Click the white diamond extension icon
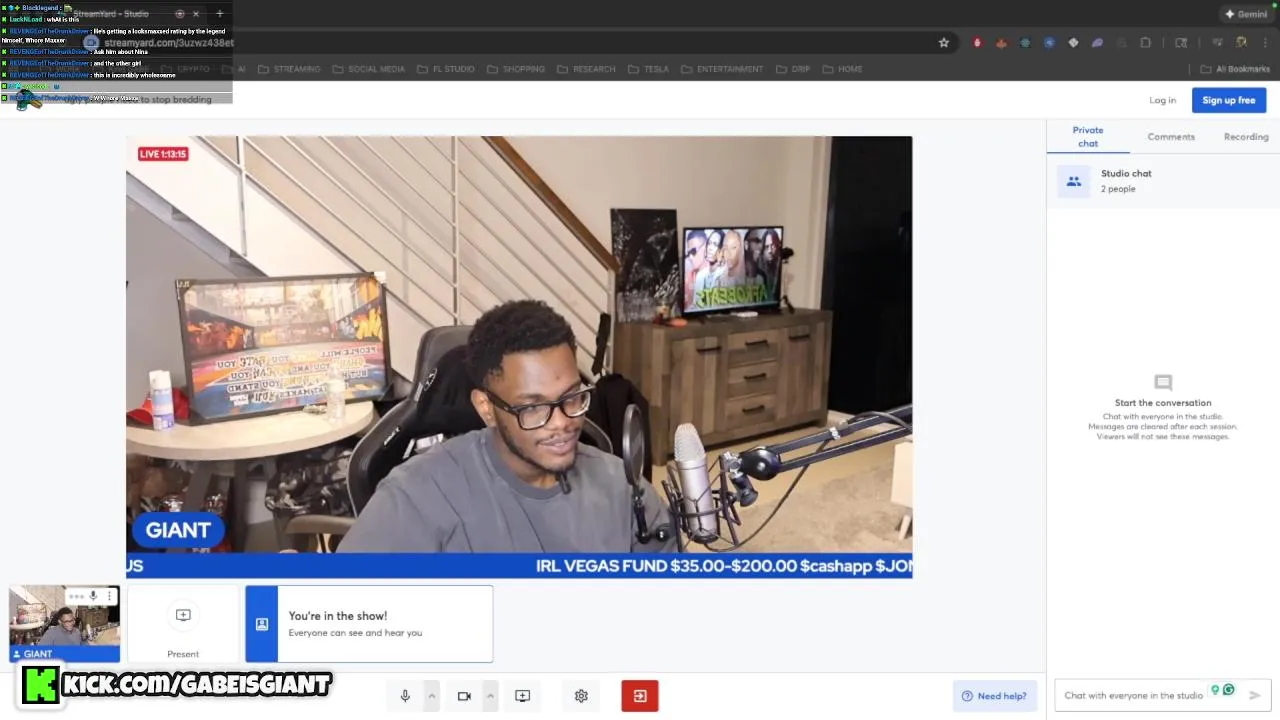 click(1073, 43)
